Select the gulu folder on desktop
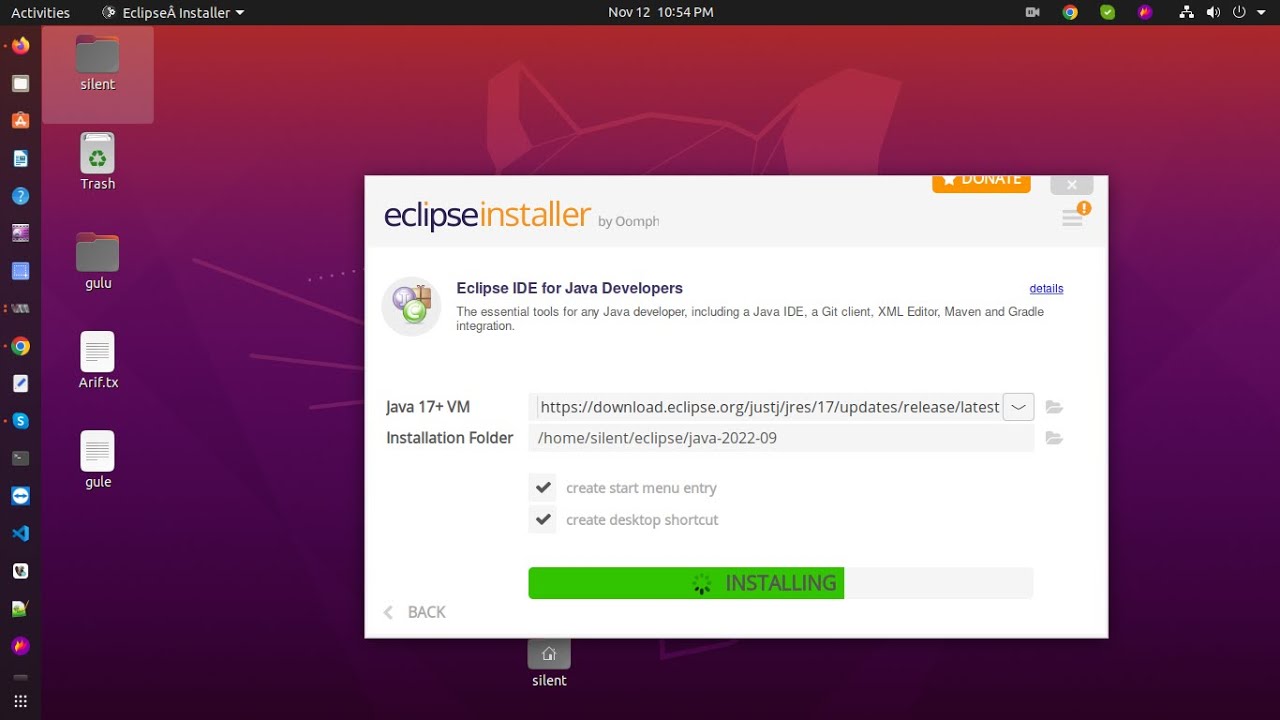Viewport: 1280px width, 720px height. (x=98, y=262)
